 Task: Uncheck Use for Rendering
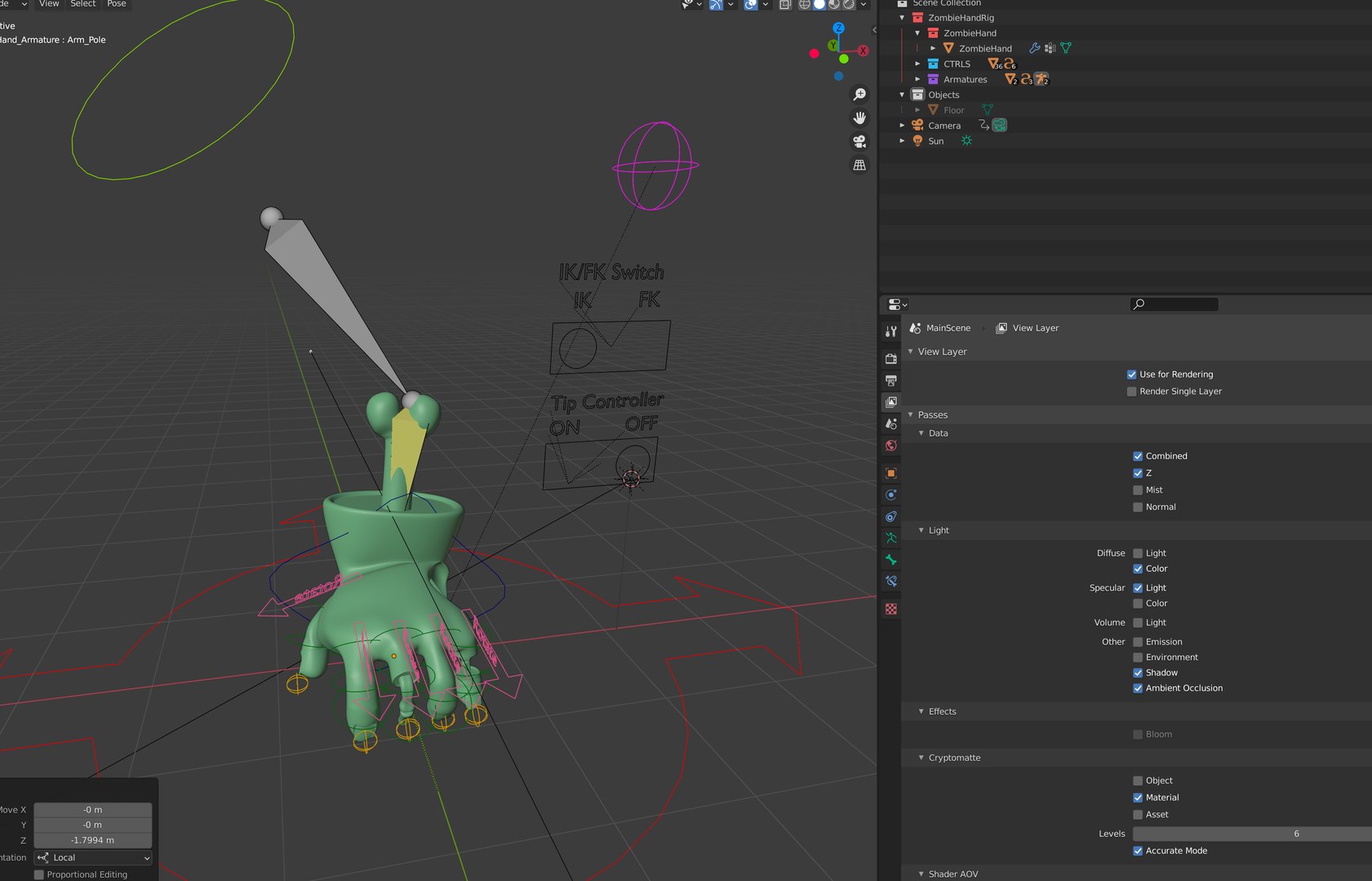click(x=1131, y=374)
